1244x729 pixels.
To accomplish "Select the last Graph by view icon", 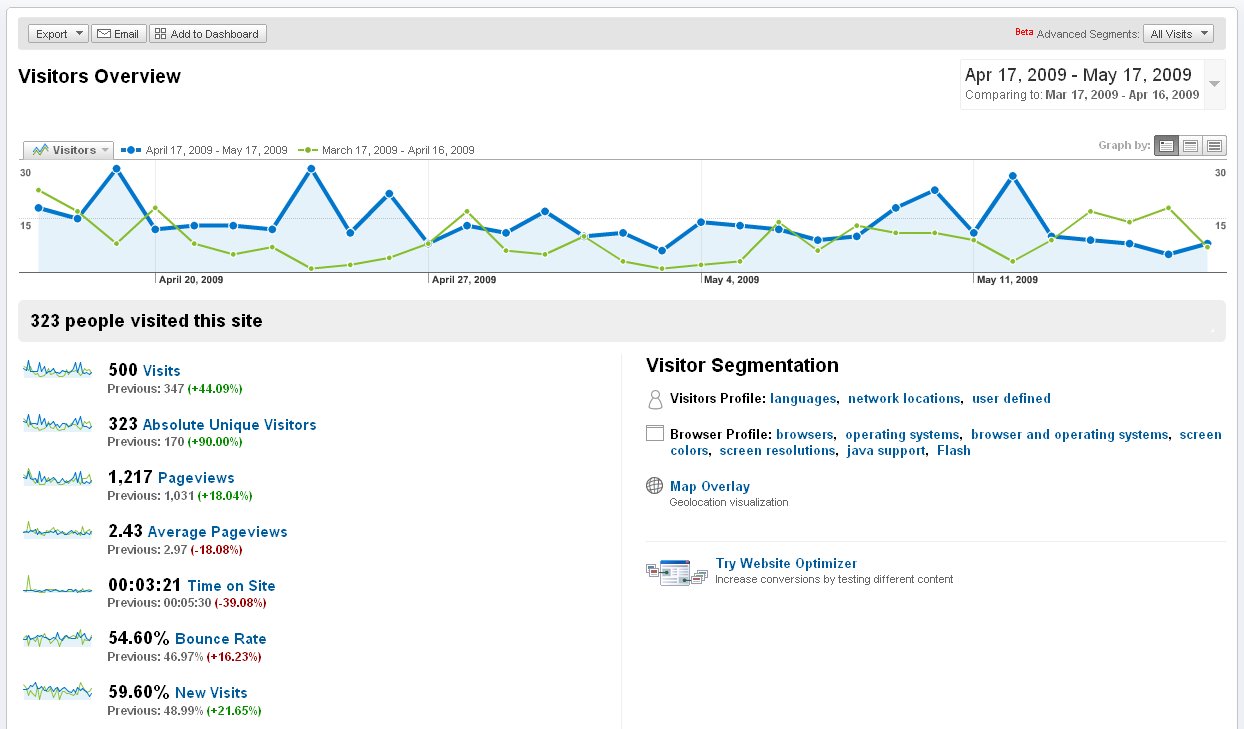I will click(x=1214, y=146).
